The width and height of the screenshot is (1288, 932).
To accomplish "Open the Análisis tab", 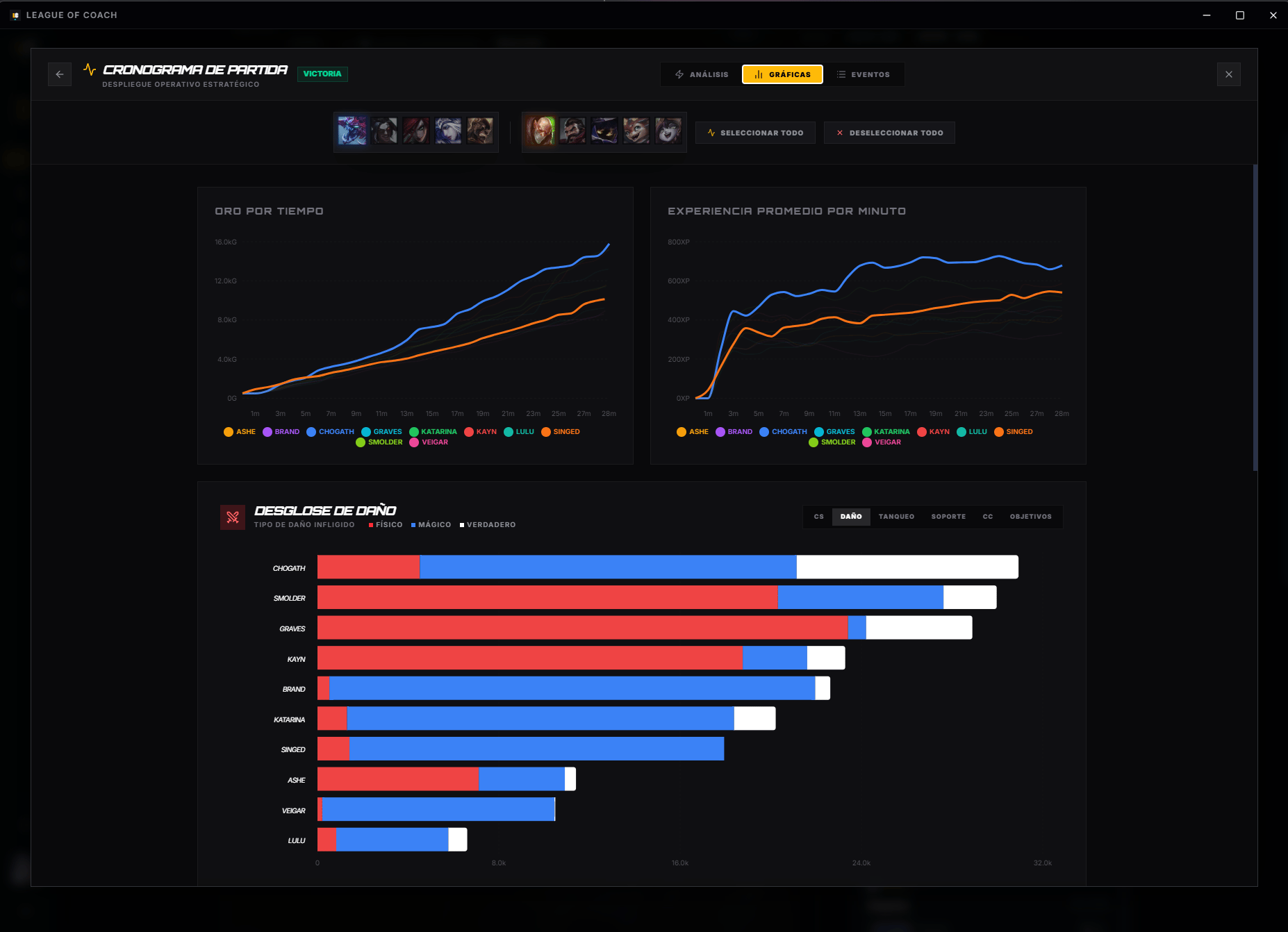I will (x=702, y=74).
